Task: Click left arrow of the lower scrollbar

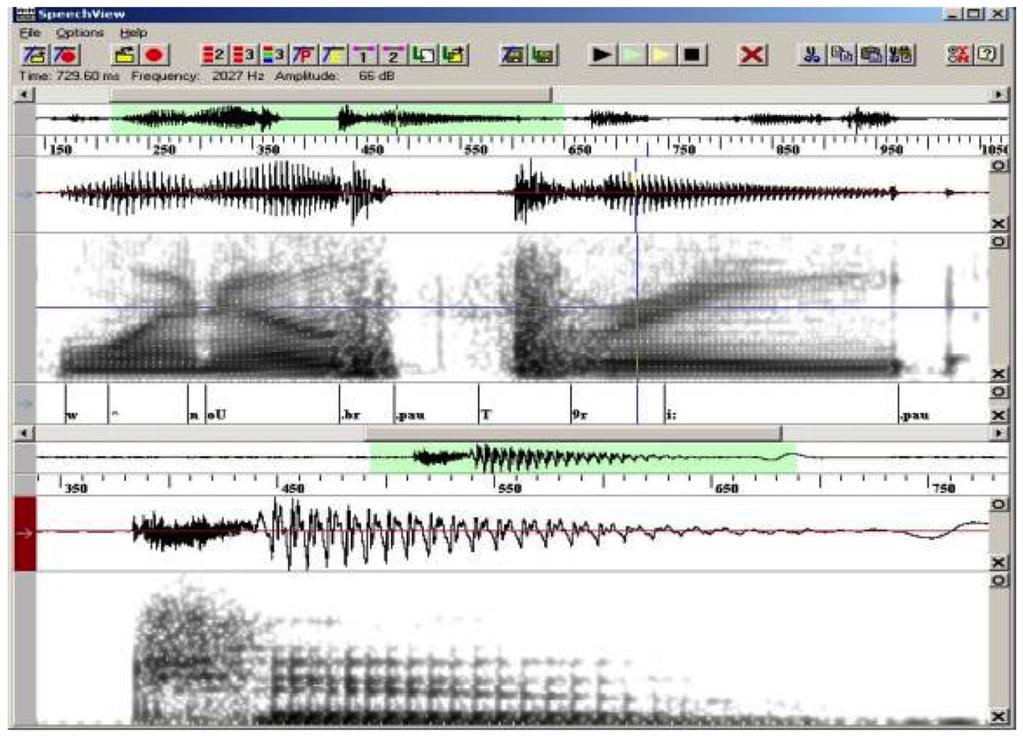Action: (x=24, y=432)
